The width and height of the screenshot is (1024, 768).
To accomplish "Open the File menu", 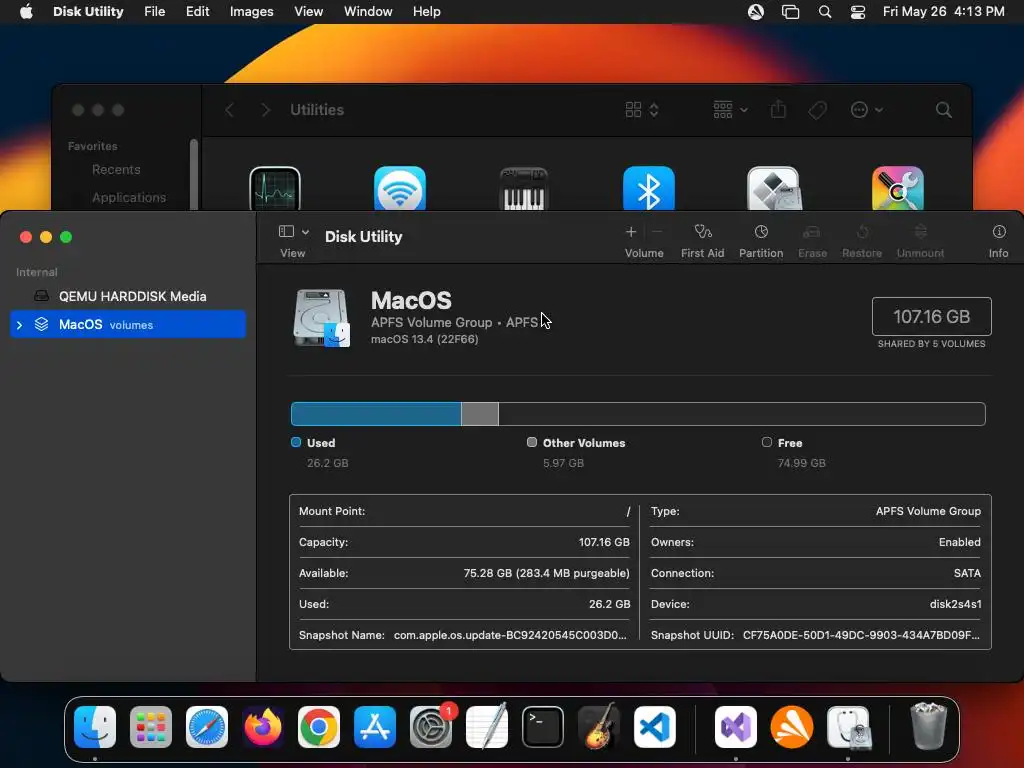I will pos(155,12).
